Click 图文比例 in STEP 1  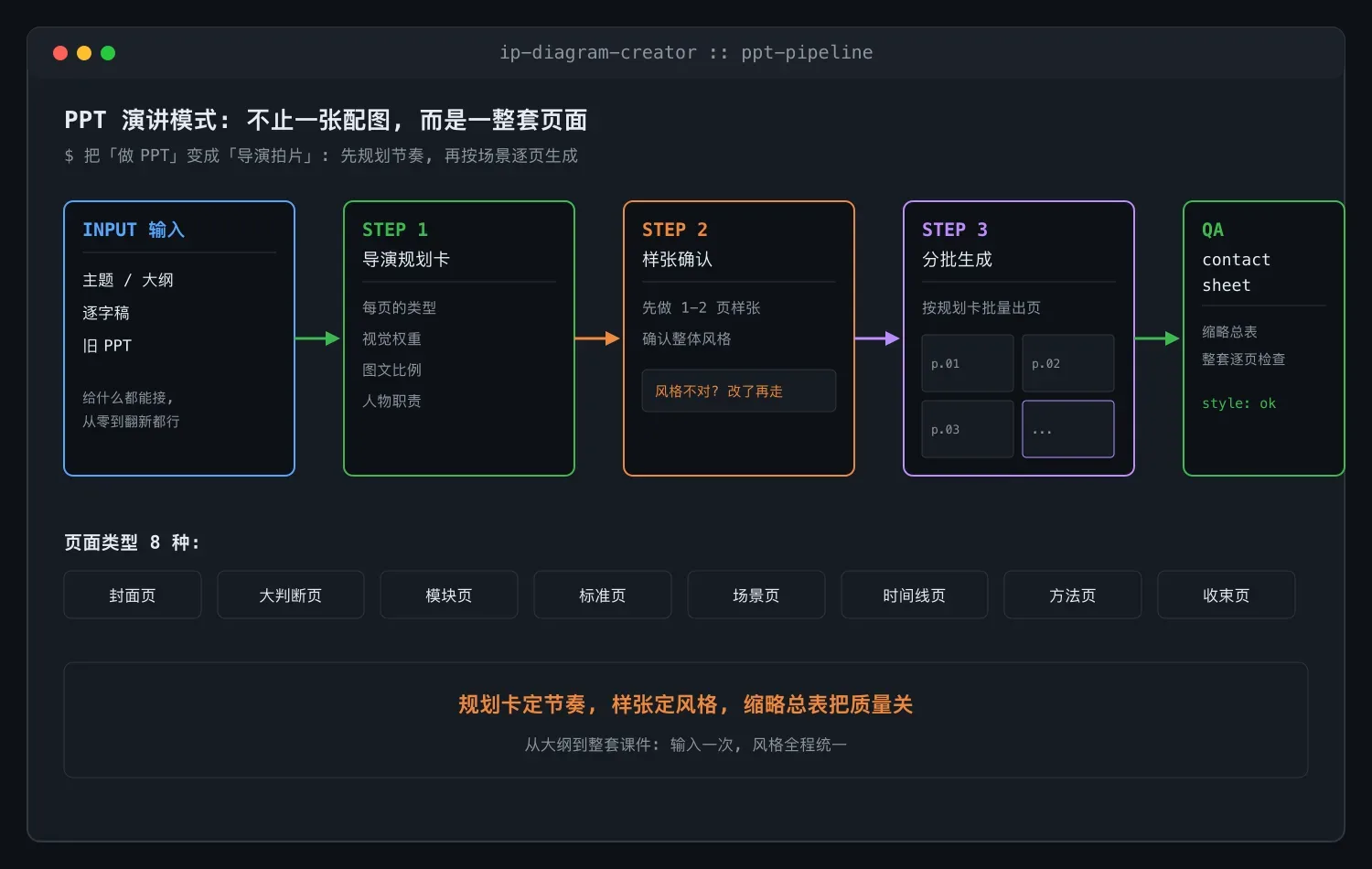click(x=391, y=370)
